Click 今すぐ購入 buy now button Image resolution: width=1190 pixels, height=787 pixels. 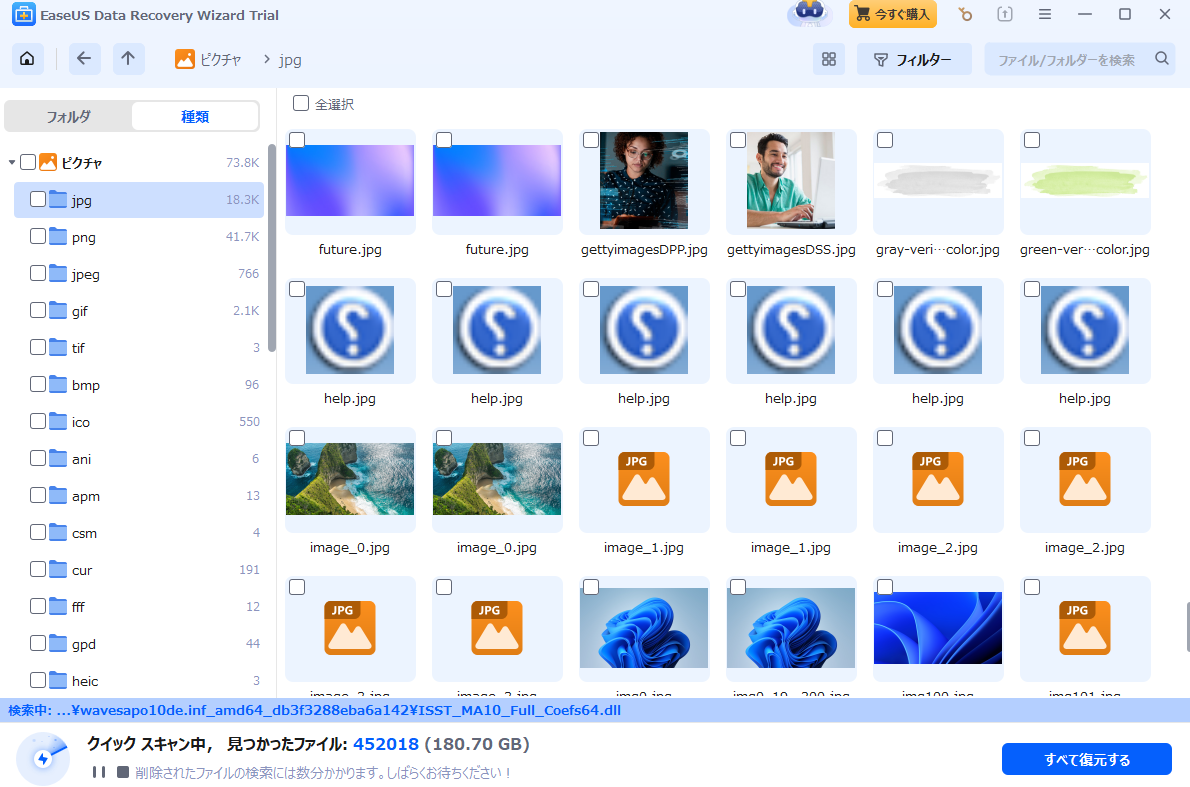[x=892, y=14]
